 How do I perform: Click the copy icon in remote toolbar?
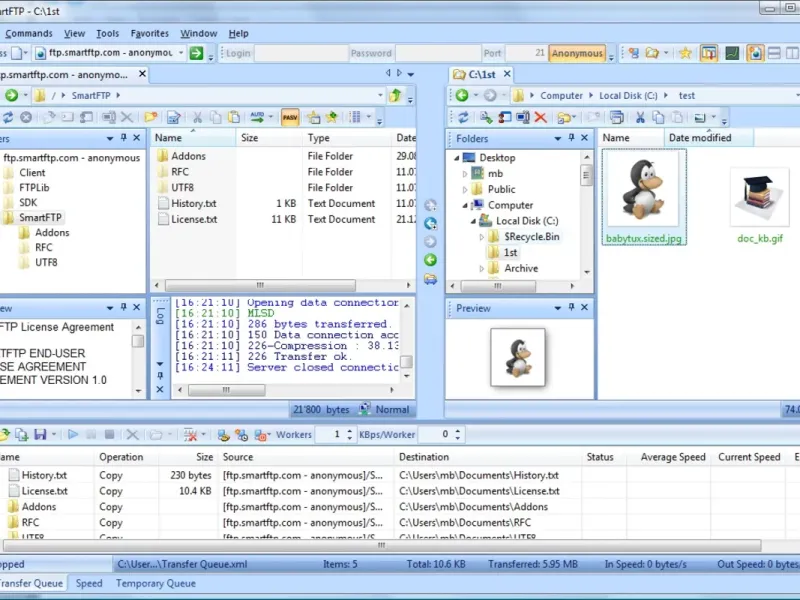coord(216,117)
